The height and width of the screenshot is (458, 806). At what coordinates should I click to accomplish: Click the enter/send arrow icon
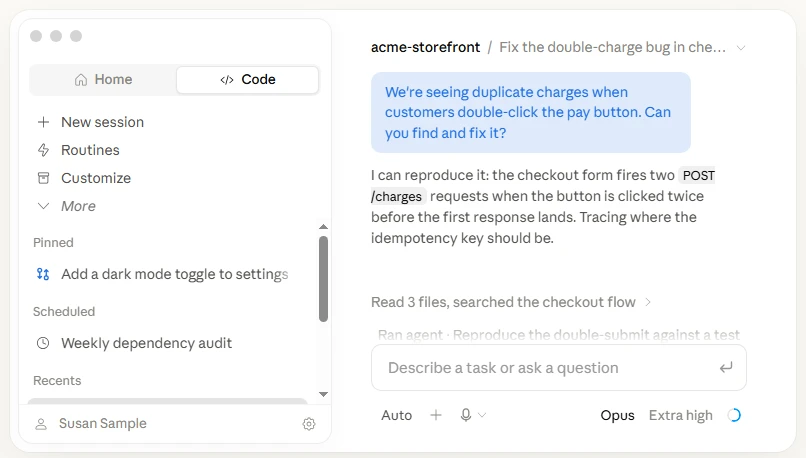[x=726, y=368]
